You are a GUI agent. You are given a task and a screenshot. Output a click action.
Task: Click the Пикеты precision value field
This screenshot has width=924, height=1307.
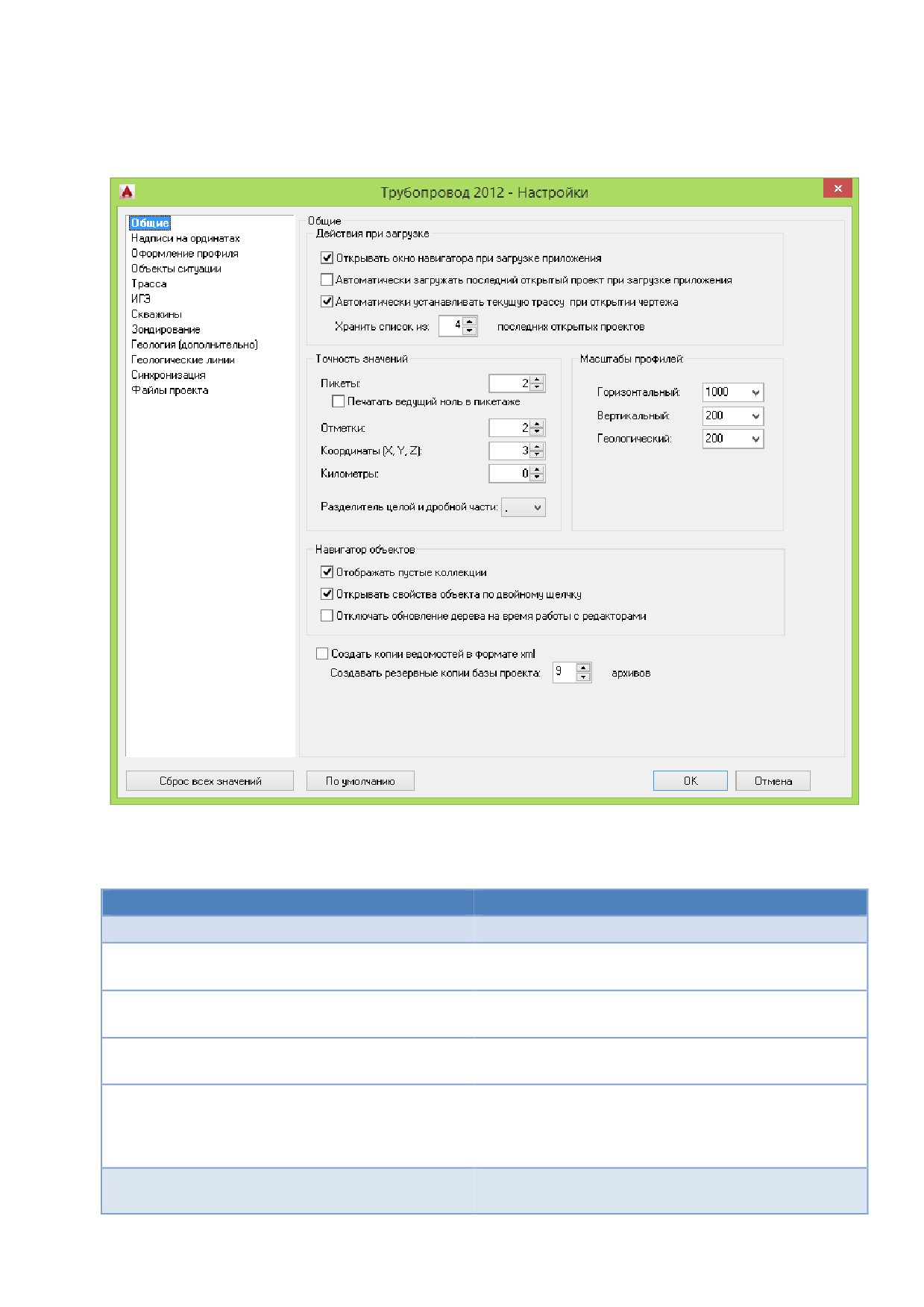point(510,383)
